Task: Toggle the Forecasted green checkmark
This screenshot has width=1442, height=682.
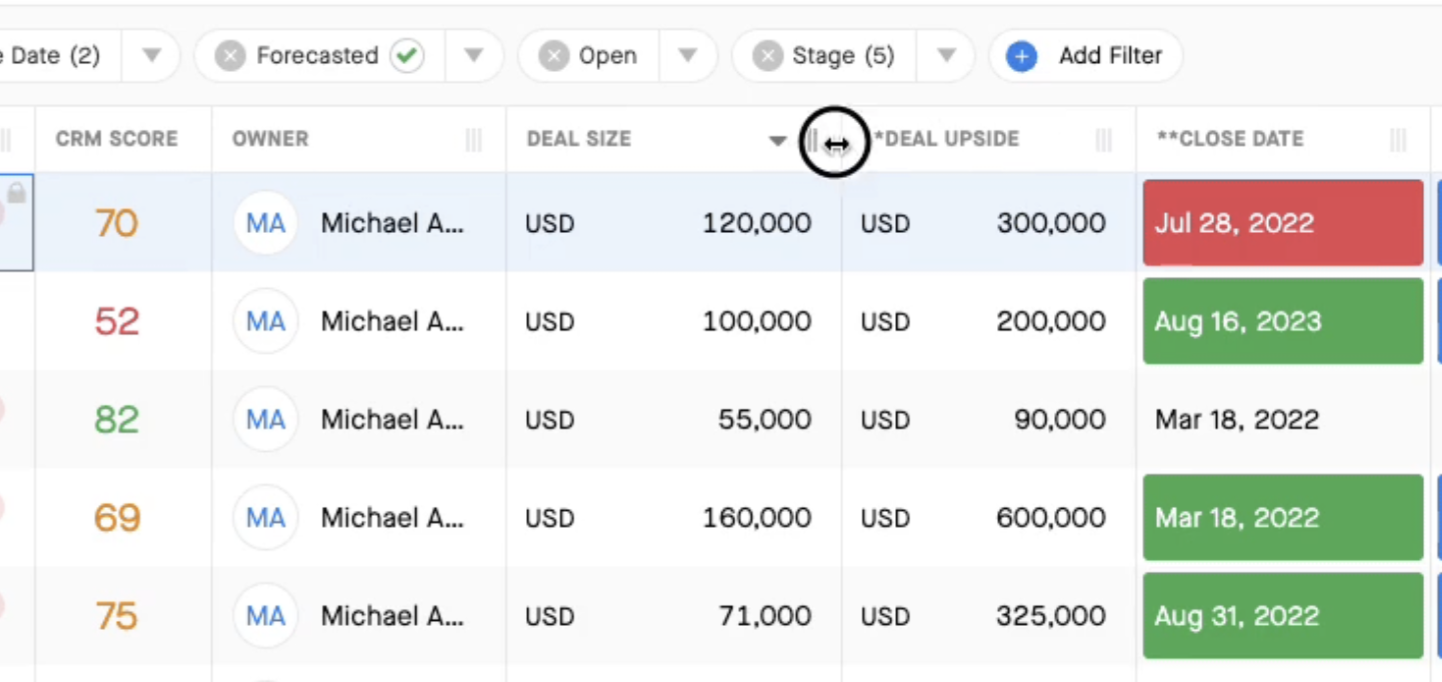Action: click(406, 56)
